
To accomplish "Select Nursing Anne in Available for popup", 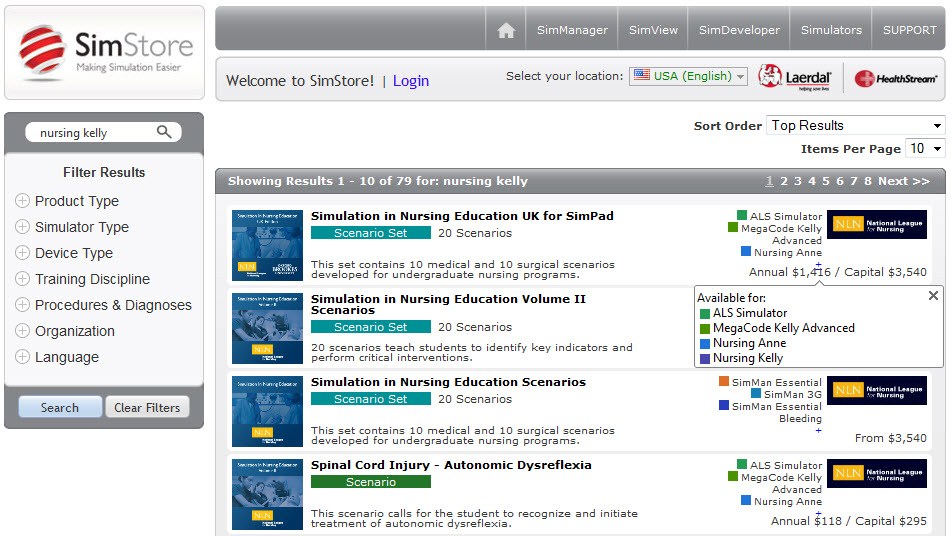I will click(749, 343).
